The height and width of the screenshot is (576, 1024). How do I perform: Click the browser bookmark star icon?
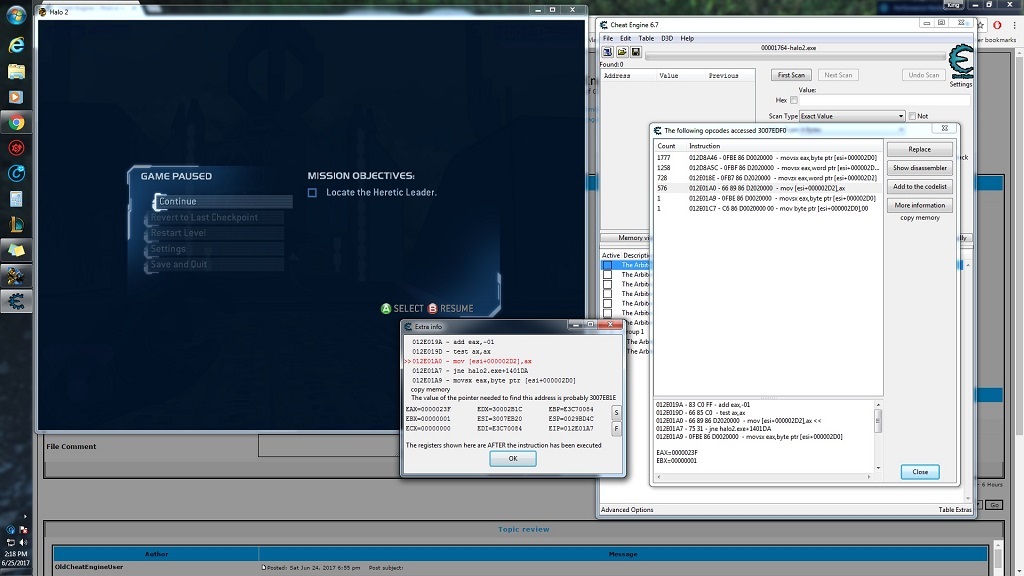[980, 25]
